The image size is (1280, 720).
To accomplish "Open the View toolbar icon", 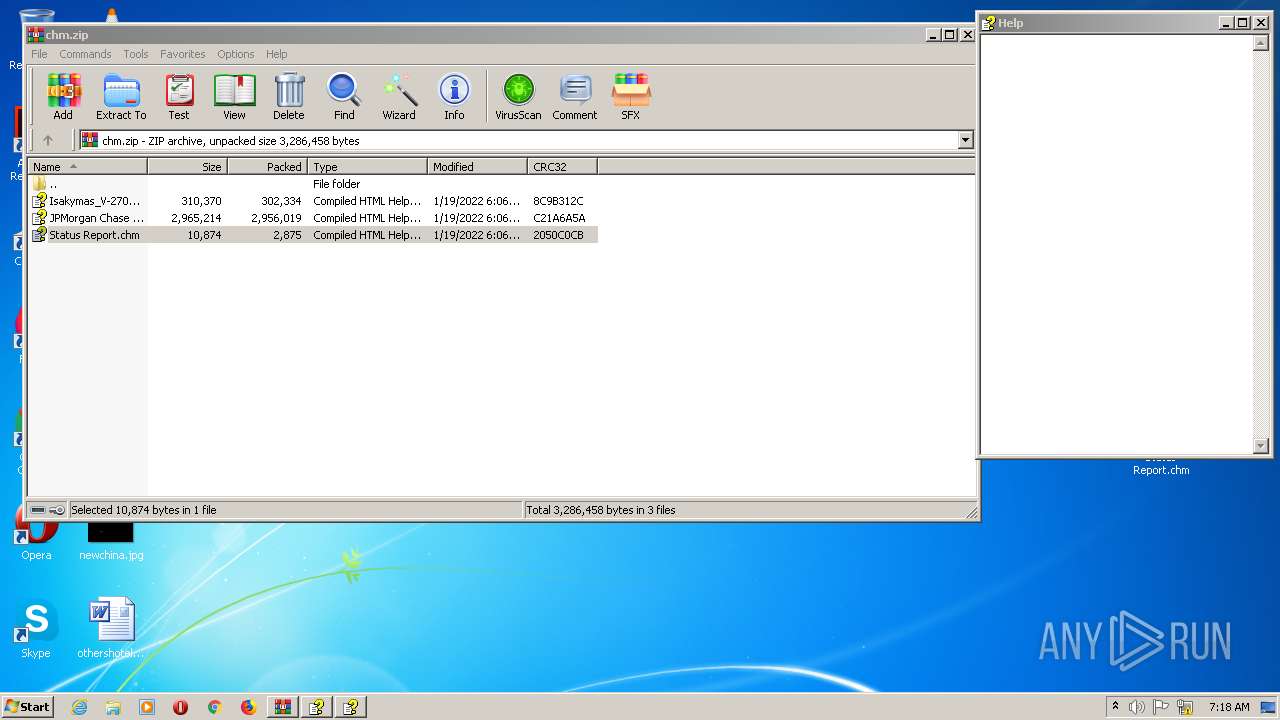I will (234, 97).
